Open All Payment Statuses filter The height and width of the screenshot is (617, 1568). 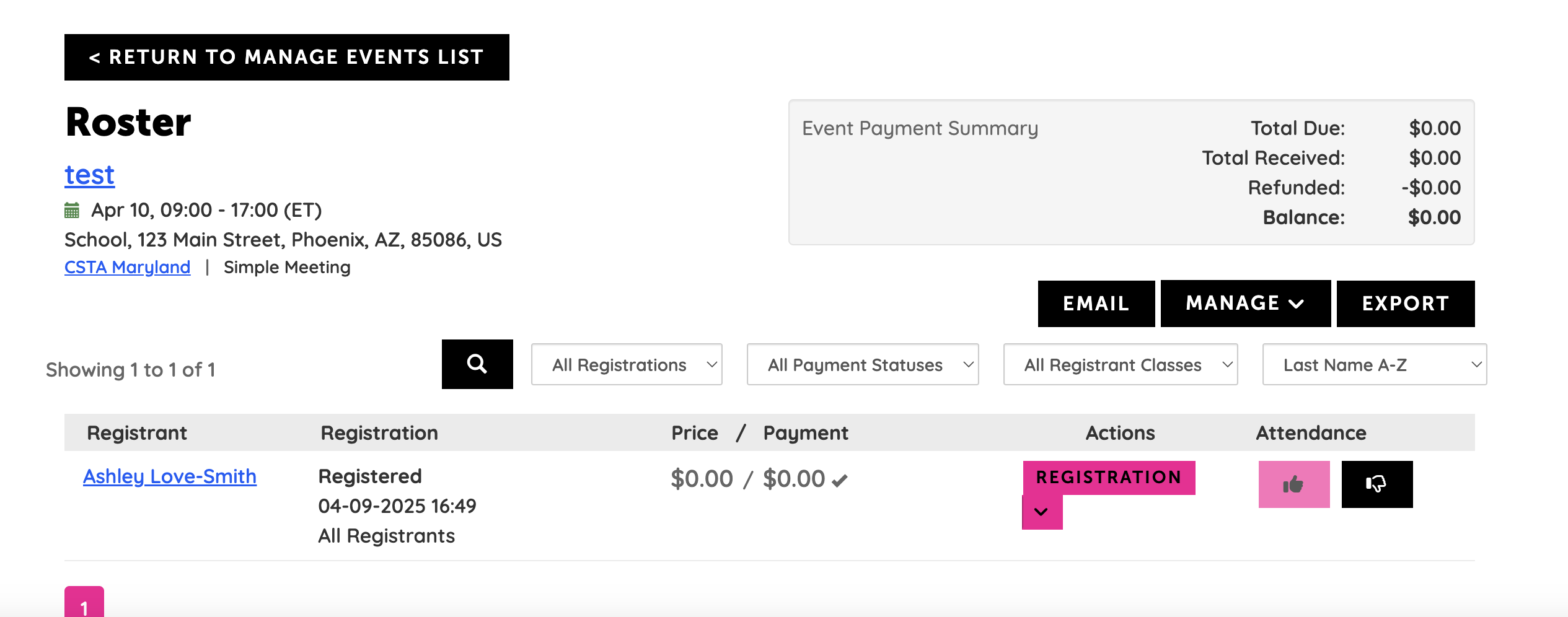tap(862, 365)
